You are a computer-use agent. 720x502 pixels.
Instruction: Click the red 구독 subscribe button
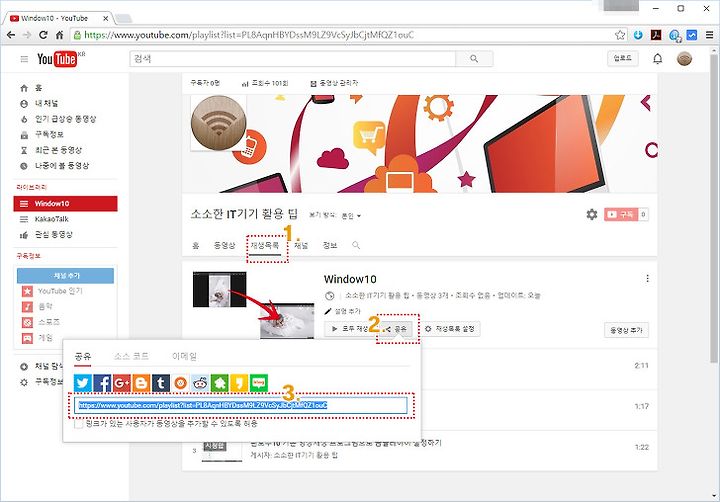(x=621, y=214)
